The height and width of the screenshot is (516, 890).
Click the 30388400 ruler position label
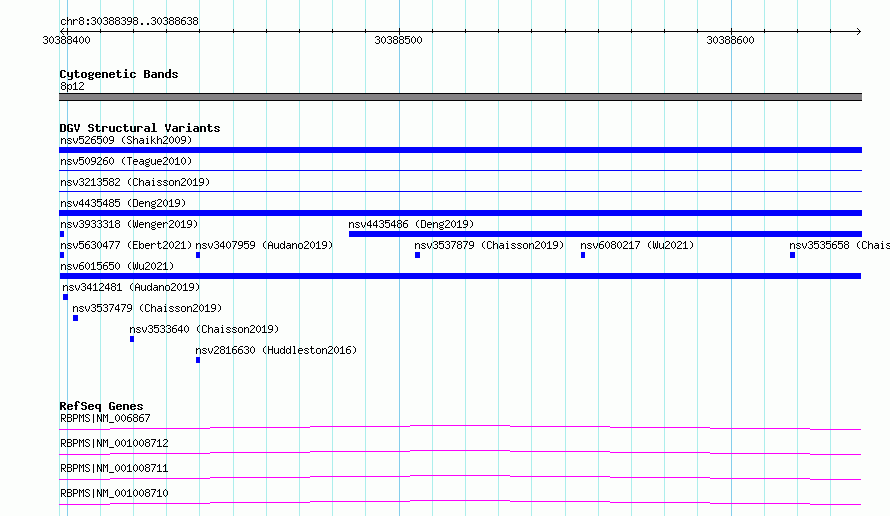(x=66, y=40)
